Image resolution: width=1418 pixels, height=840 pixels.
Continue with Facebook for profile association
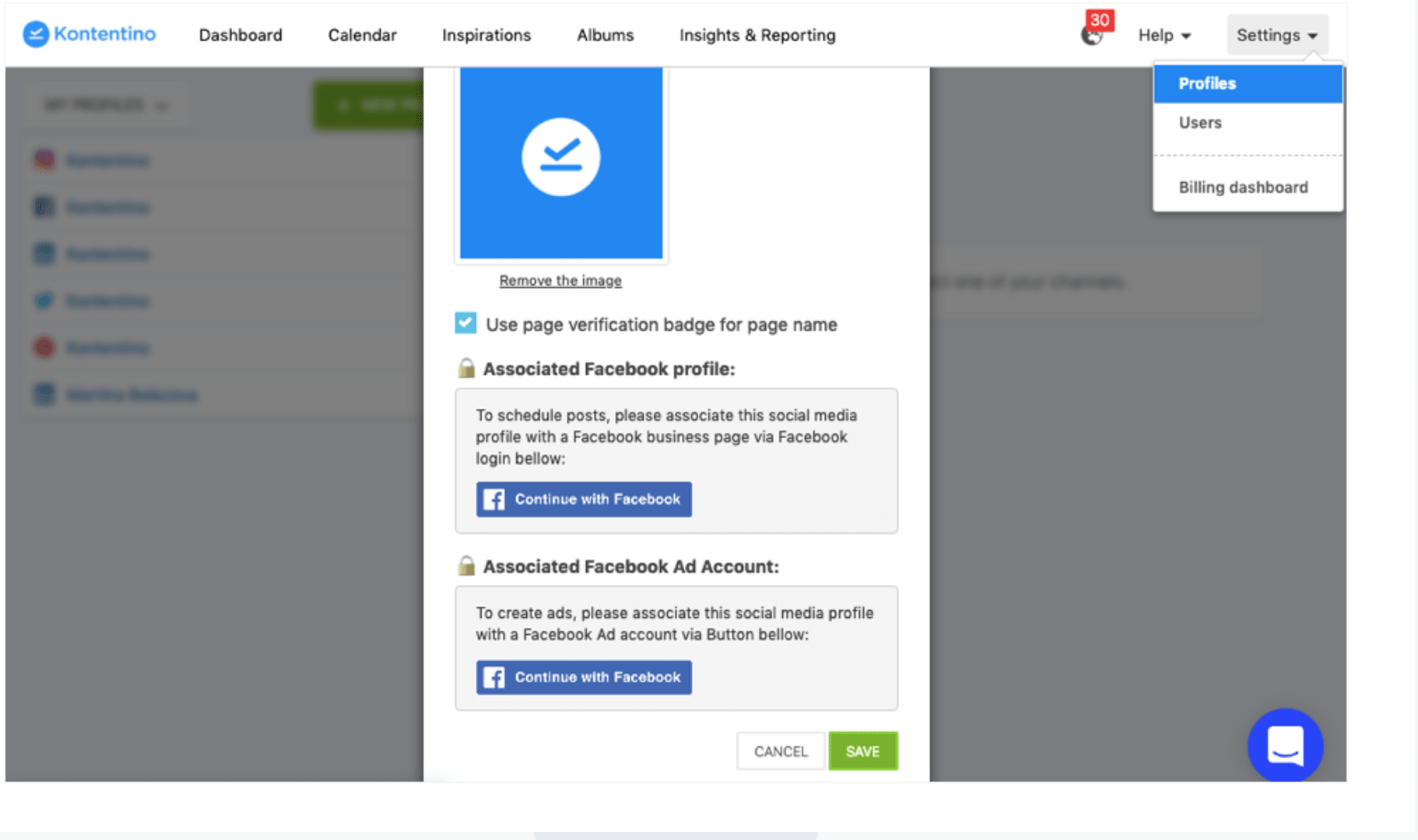click(584, 499)
